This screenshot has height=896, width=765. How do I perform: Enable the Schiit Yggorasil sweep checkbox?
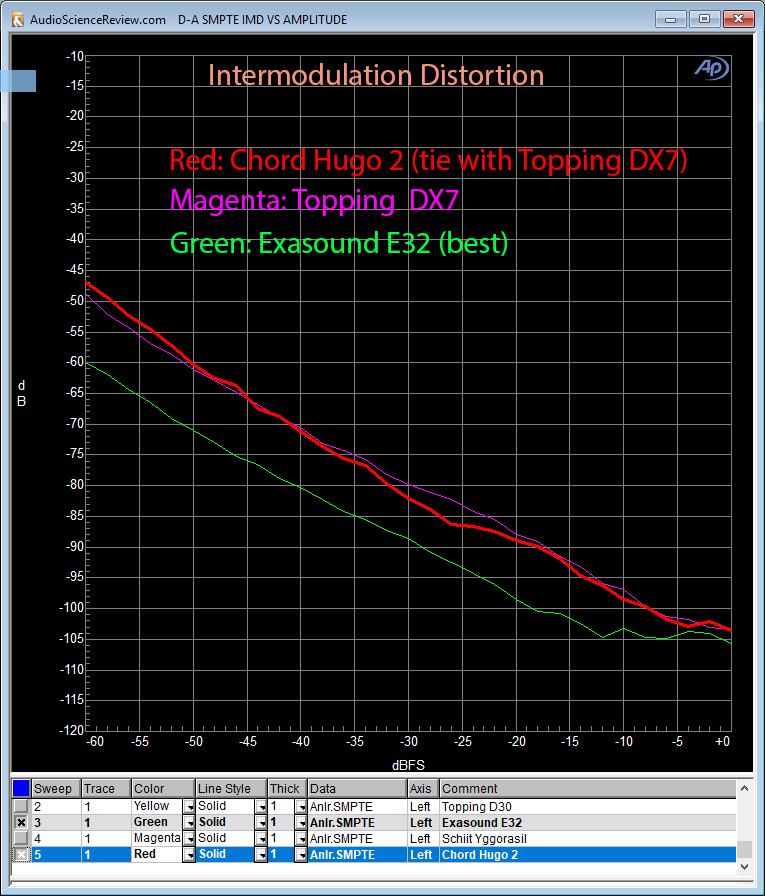pyautogui.click(x=21, y=838)
